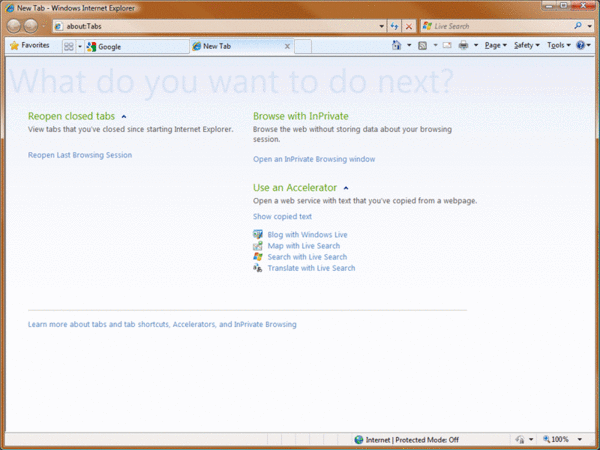Click Internet Protected Mode status zone
This screenshot has width=600, height=450.
click(x=412, y=440)
